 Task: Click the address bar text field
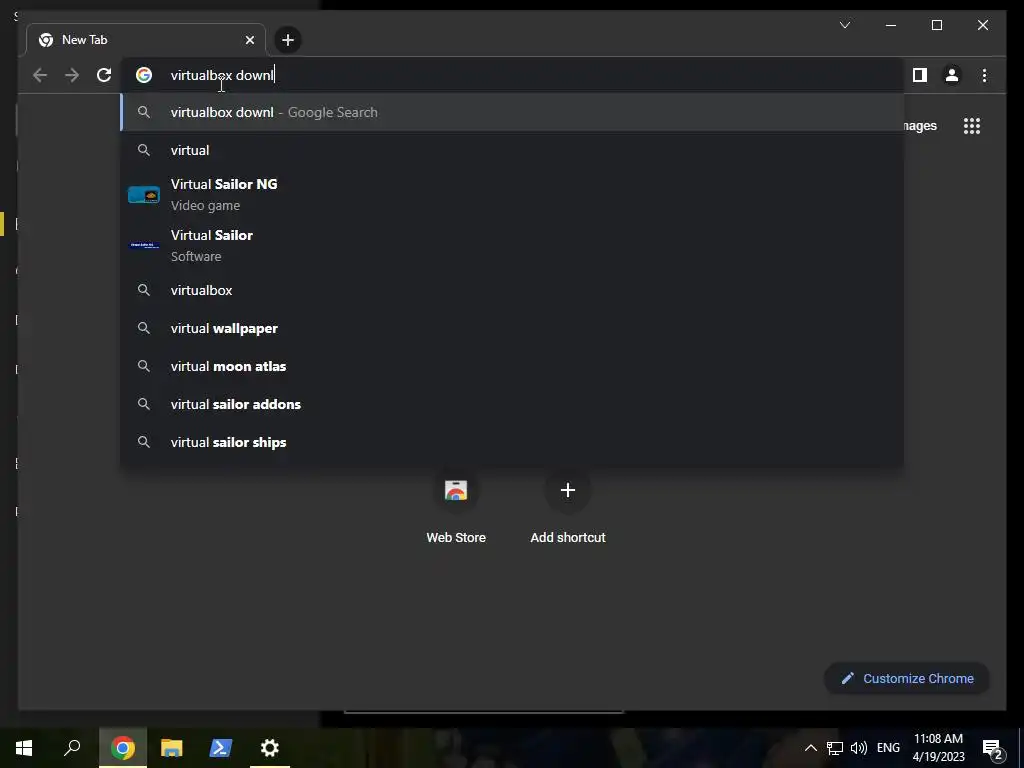click(x=512, y=75)
